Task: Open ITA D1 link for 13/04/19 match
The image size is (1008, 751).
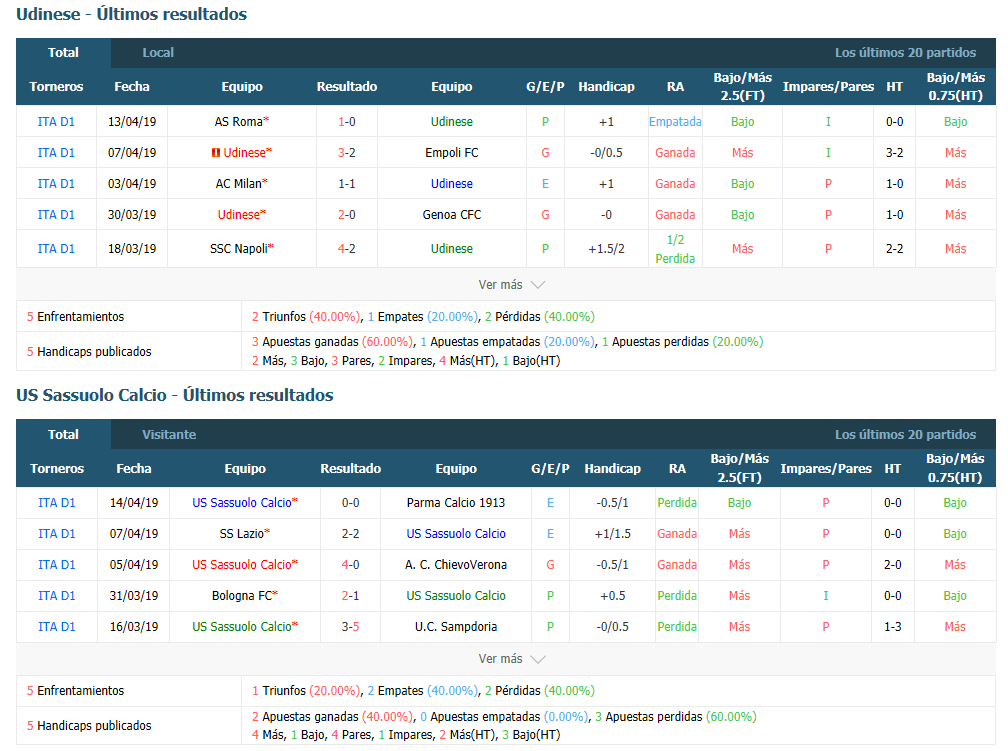Action: (56, 122)
